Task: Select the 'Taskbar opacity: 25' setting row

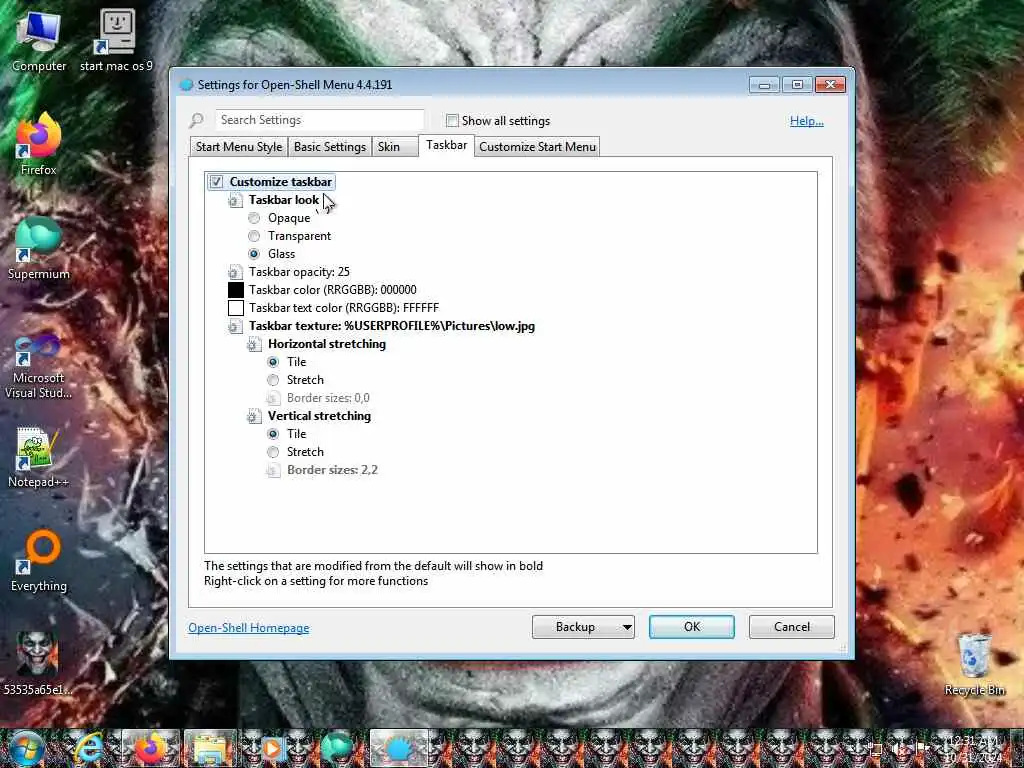Action: (x=299, y=272)
